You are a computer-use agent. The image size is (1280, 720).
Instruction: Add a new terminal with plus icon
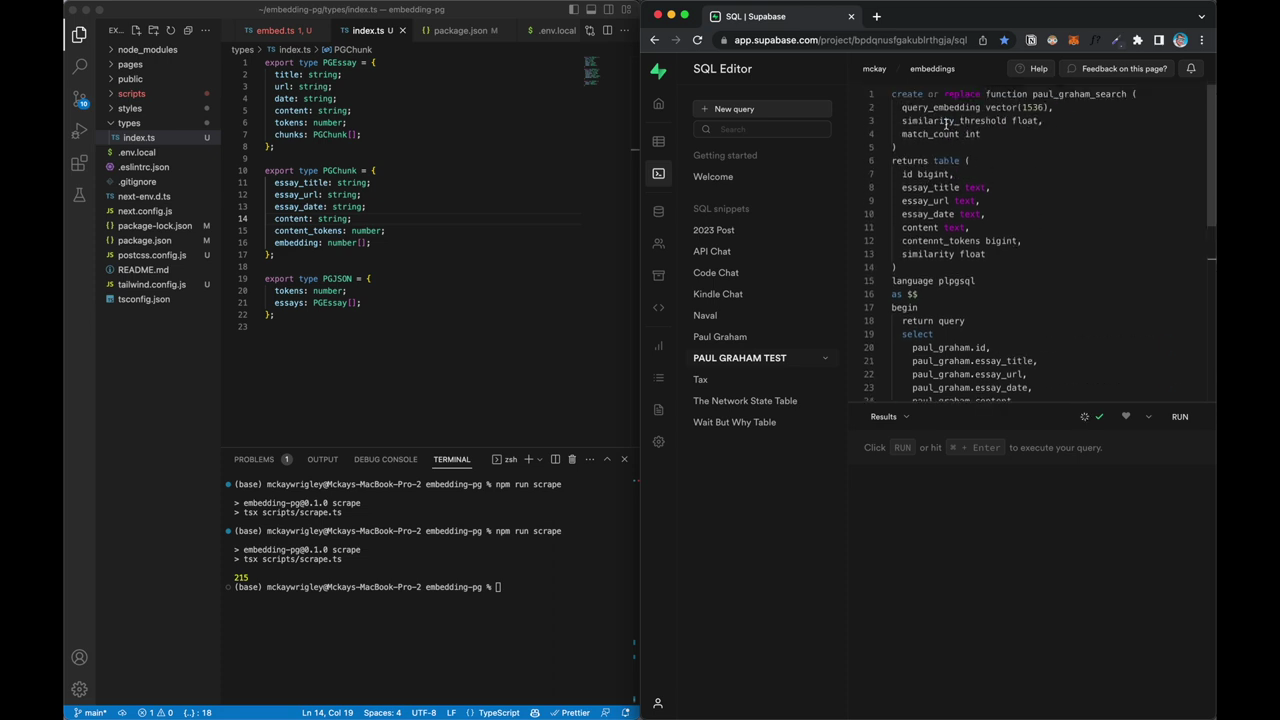point(528,459)
